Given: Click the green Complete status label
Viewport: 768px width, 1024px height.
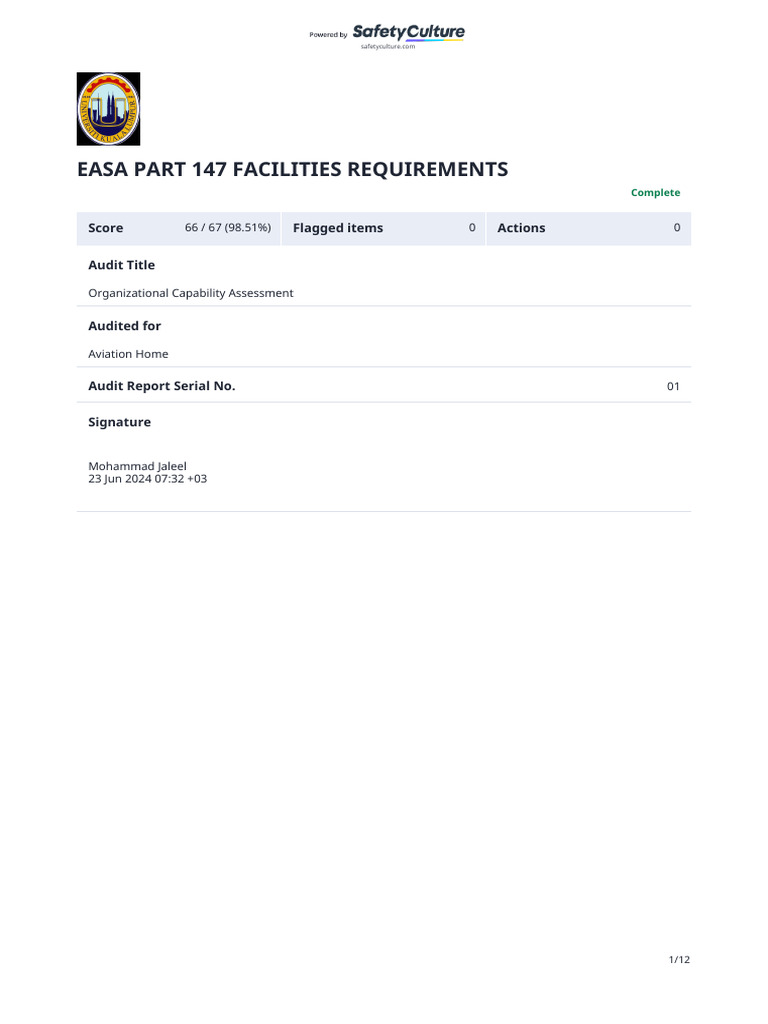Looking at the screenshot, I should [x=655, y=193].
